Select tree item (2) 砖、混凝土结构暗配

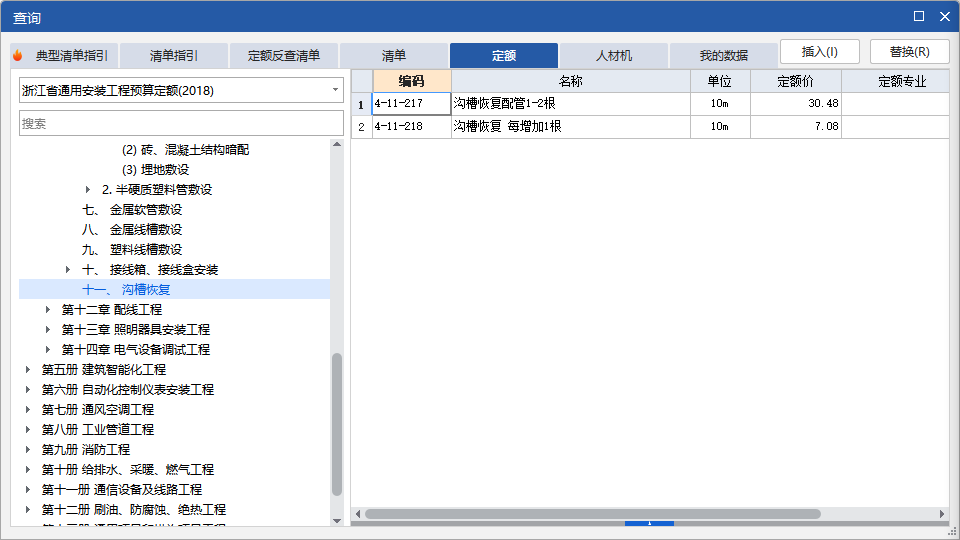186,150
